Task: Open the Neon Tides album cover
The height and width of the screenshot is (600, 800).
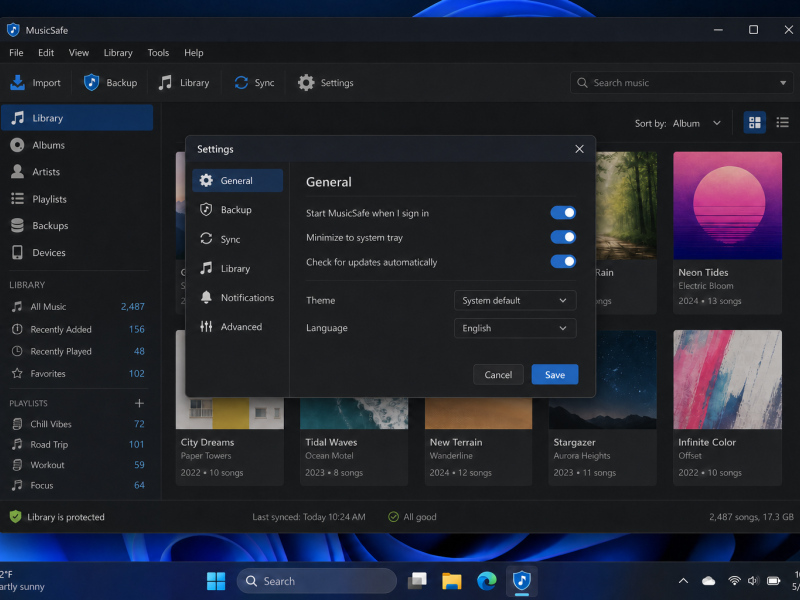Action: (x=727, y=206)
